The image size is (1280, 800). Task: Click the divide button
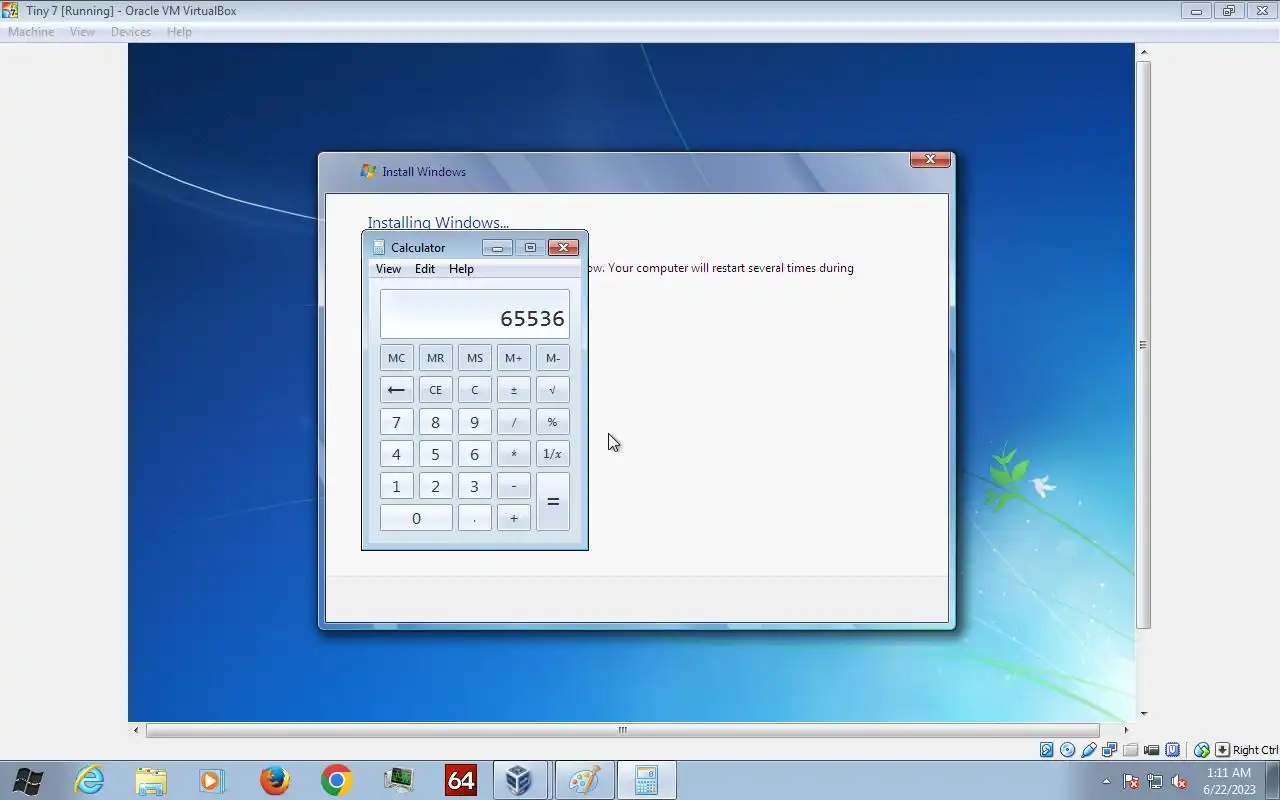[x=514, y=422]
